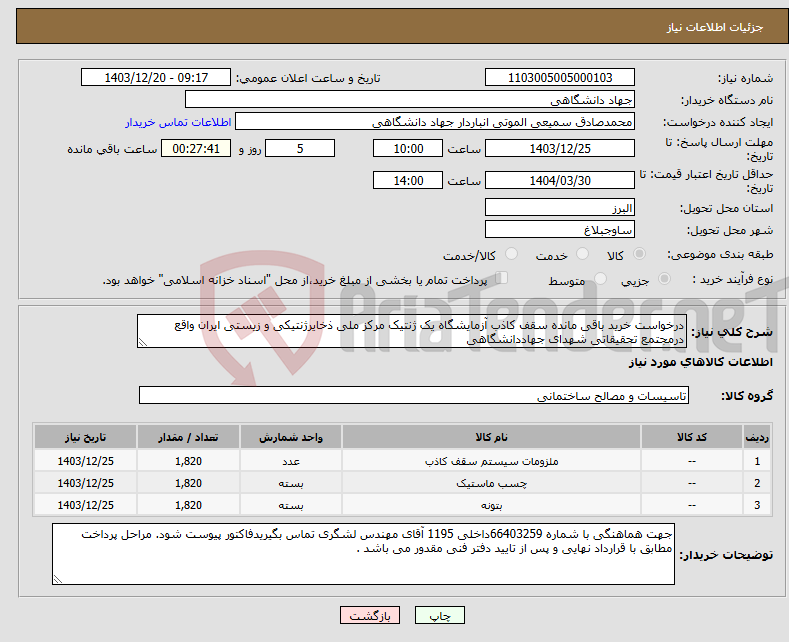Click the page title جزئیات اطلاعات نیاز
This screenshot has width=789, height=642.
[715, 27]
